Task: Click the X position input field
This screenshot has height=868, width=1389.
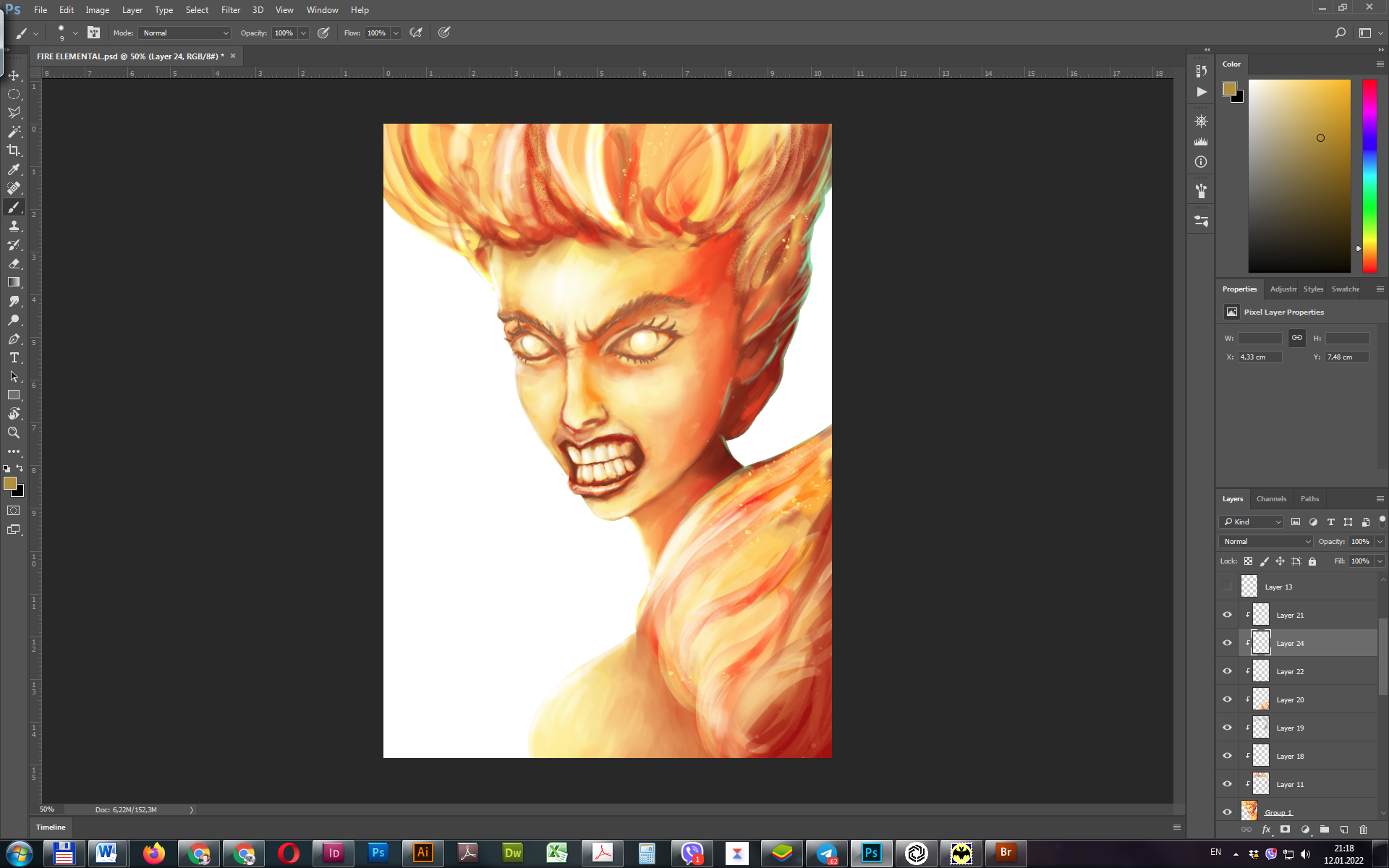Action: coord(1260,357)
